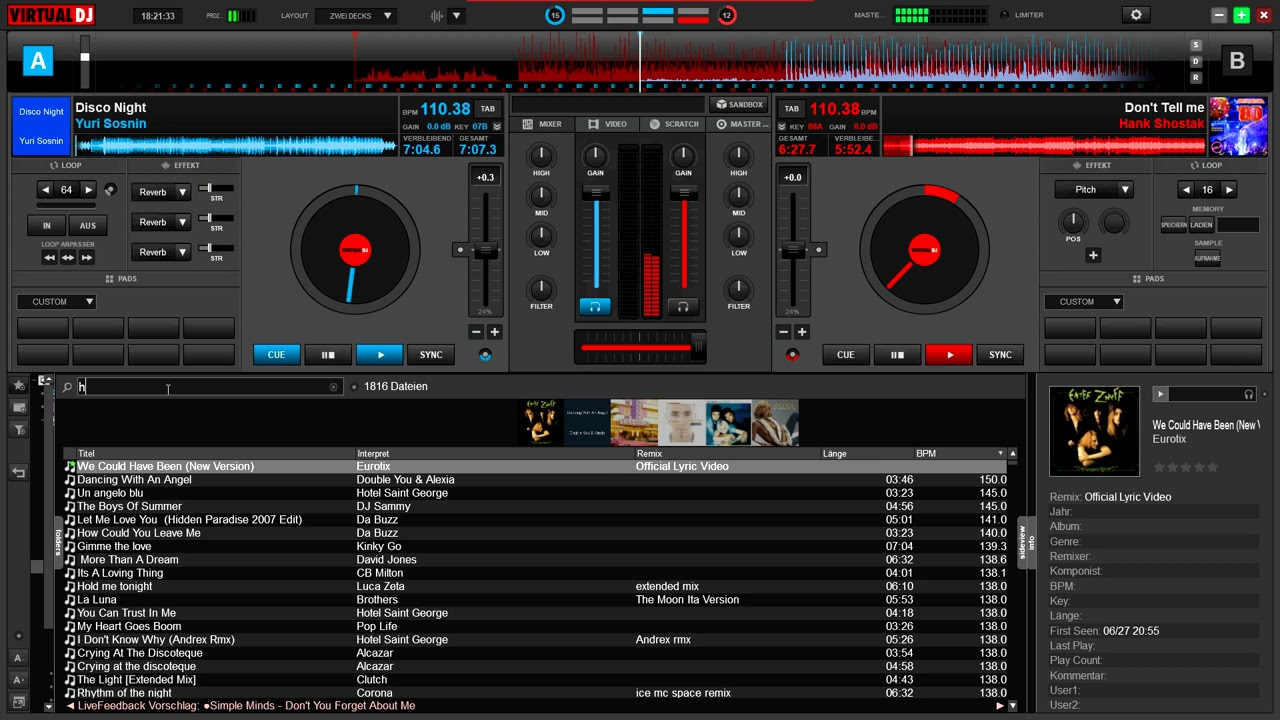The height and width of the screenshot is (720, 1280).
Task: Toggle the right deck pitch reset dot
Action: pos(819,250)
